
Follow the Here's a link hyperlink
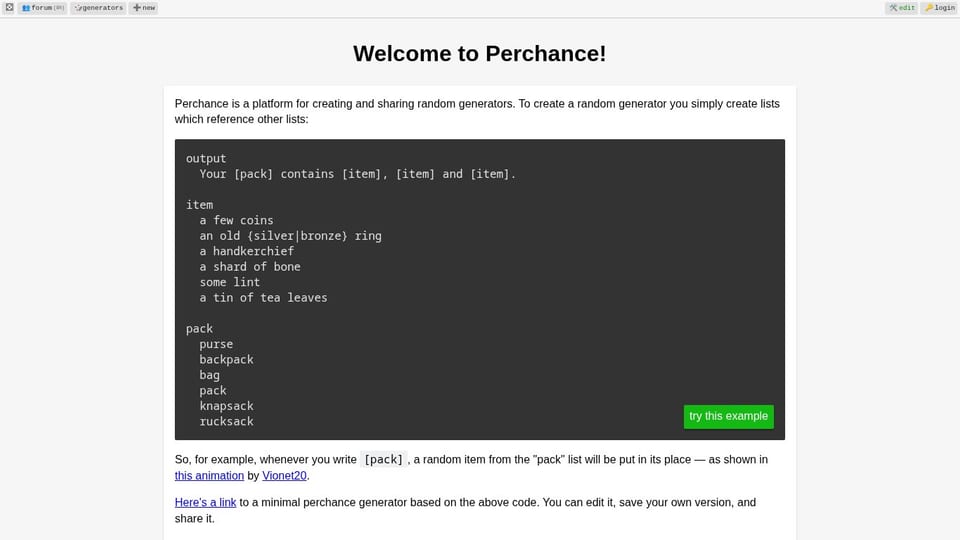click(x=205, y=503)
